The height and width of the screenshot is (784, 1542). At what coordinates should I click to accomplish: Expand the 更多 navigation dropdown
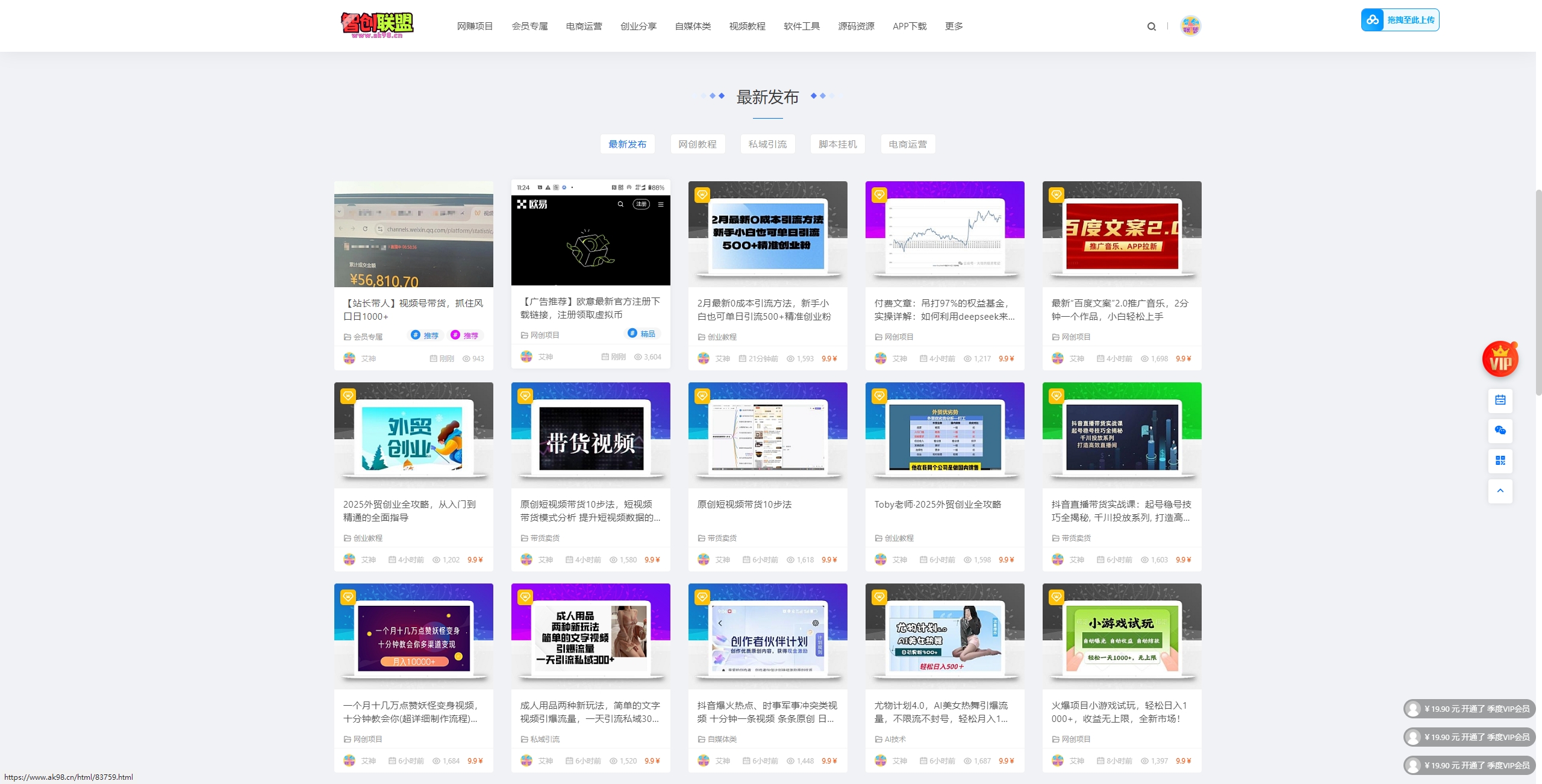(x=954, y=26)
